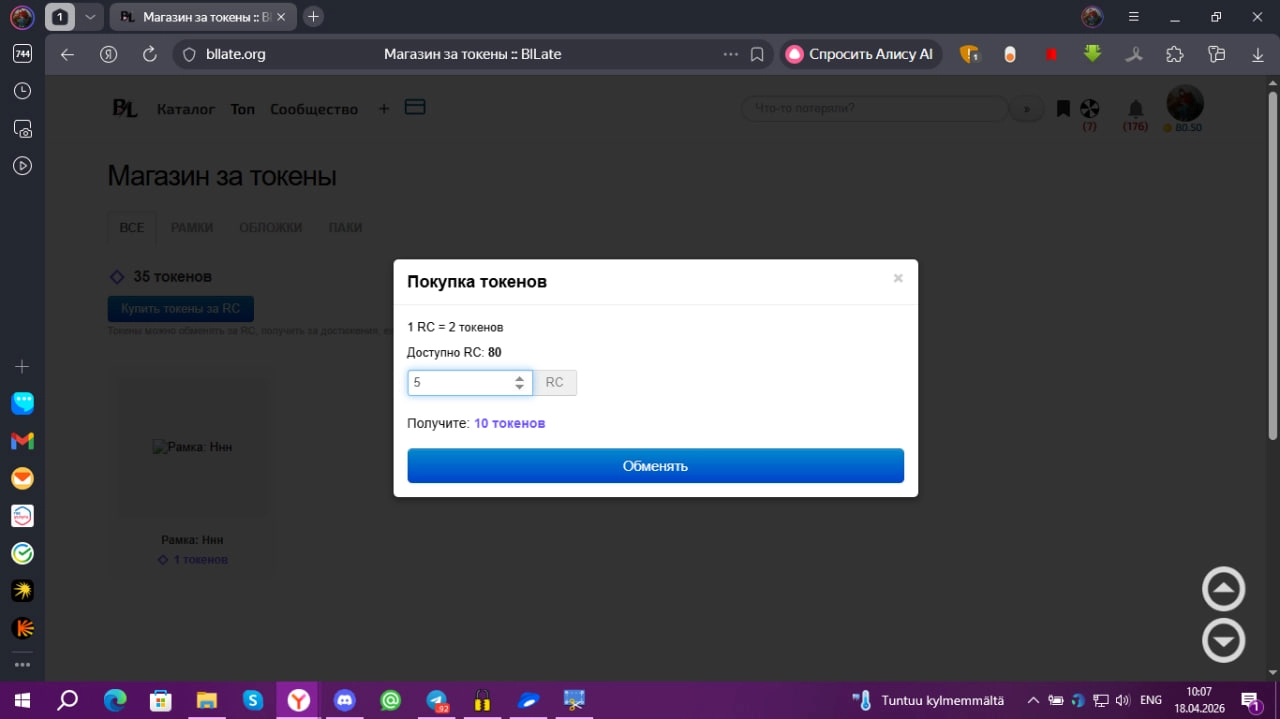Open the extensions puzzle piece menu

pyautogui.click(x=1175, y=54)
